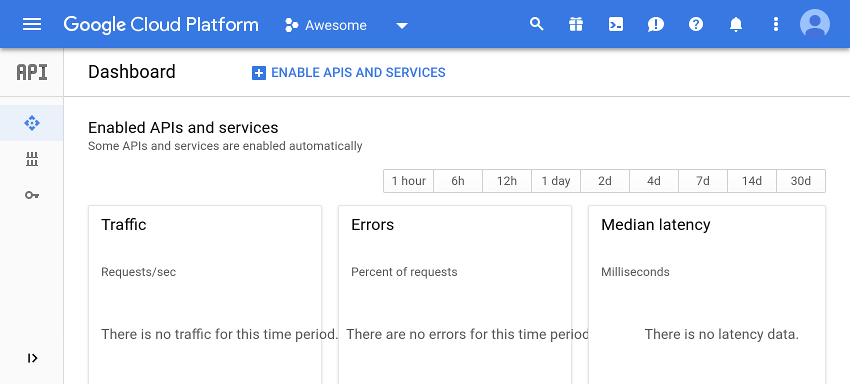Click the search magnifier icon

point(536,24)
